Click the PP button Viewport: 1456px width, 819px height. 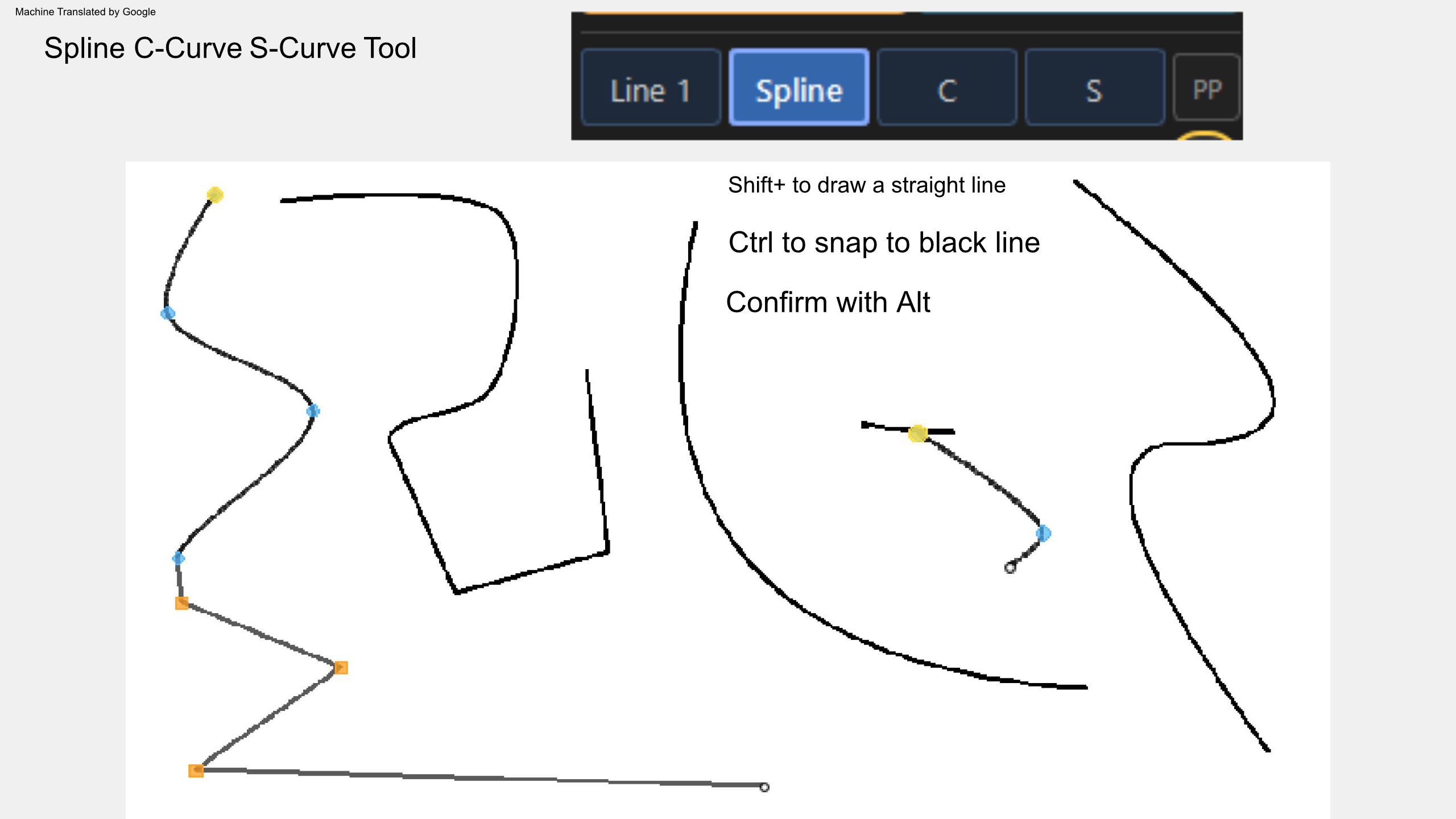(x=1207, y=88)
